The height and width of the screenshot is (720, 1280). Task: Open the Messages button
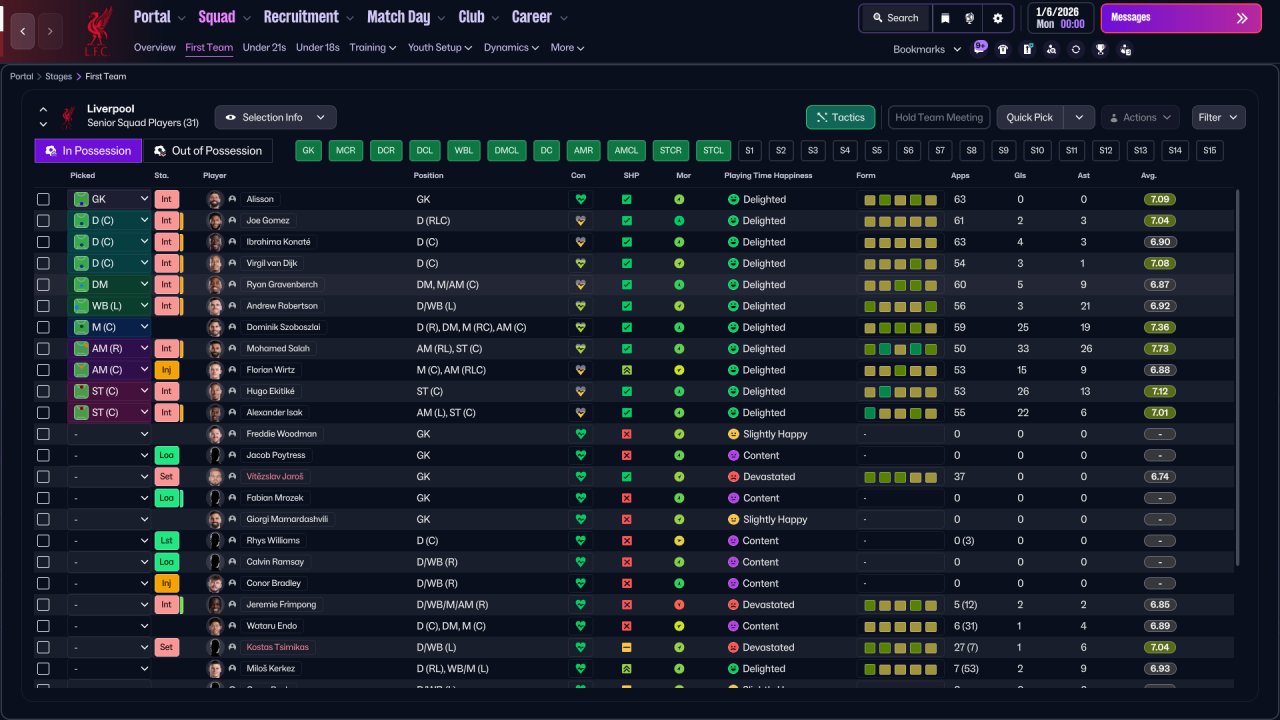coord(1181,18)
